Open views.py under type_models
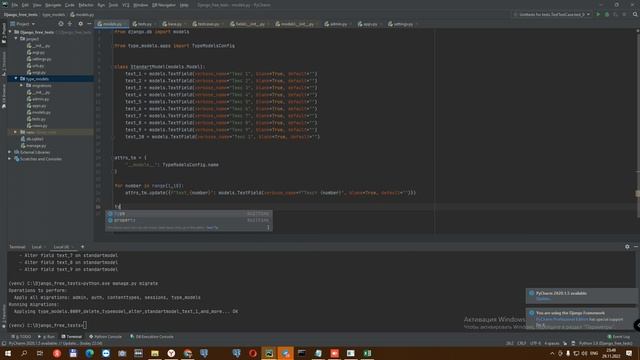640x360 pixels. click(x=37, y=126)
